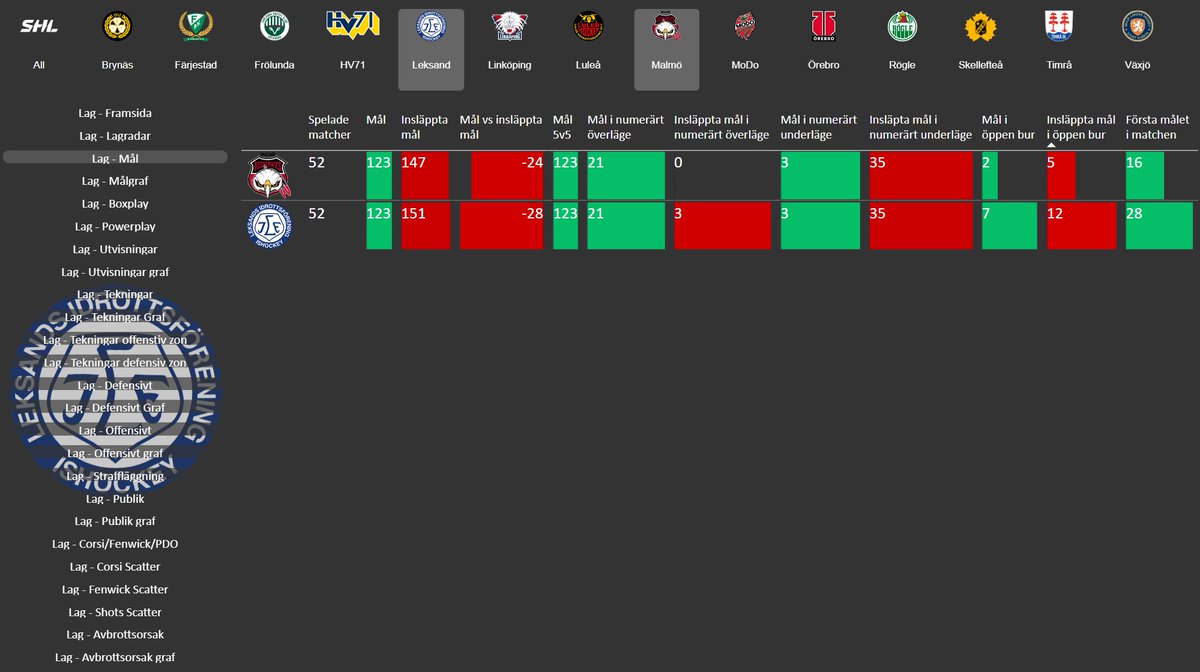Open the Lag - Framsida page
The width and height of the screenshot is (1200, 672).
[115, 113]
